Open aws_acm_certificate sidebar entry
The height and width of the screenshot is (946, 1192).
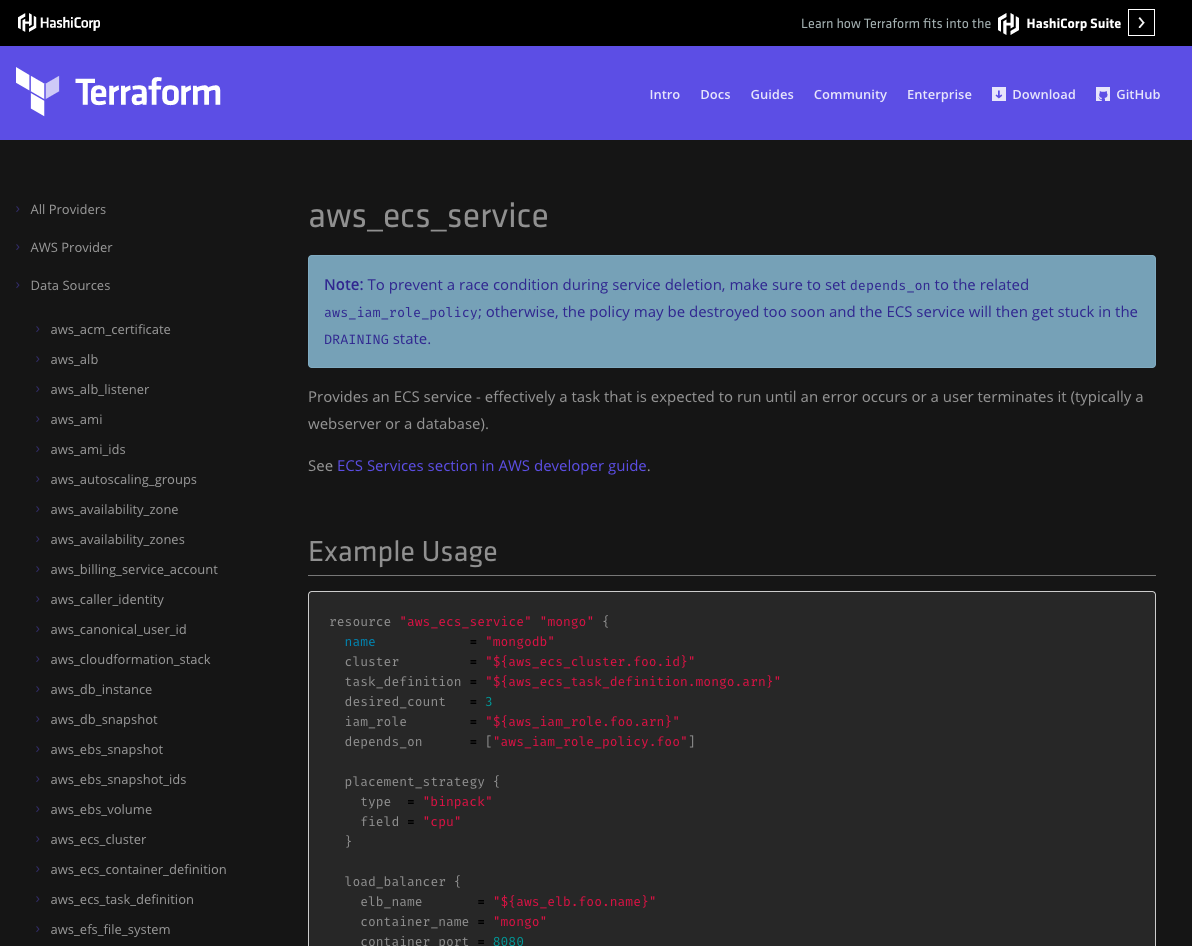tap(110, 329)
